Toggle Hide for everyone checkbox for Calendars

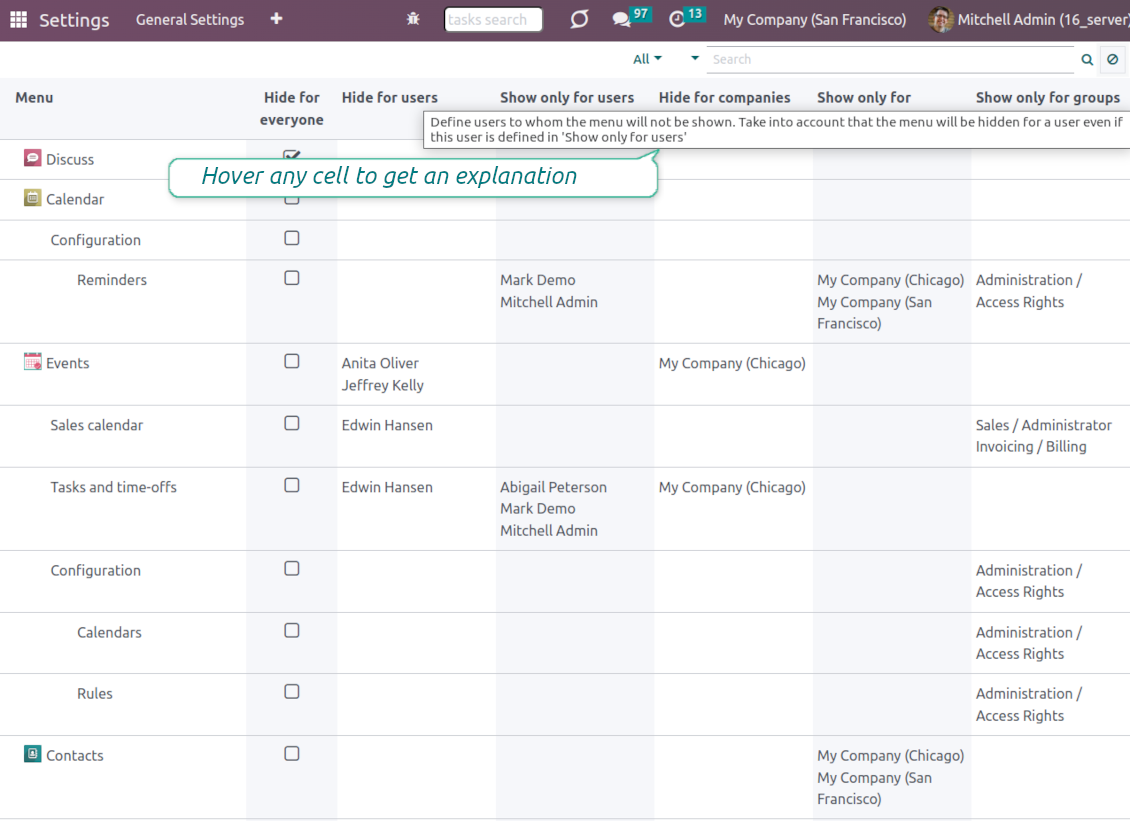click(x=291, y=630)
